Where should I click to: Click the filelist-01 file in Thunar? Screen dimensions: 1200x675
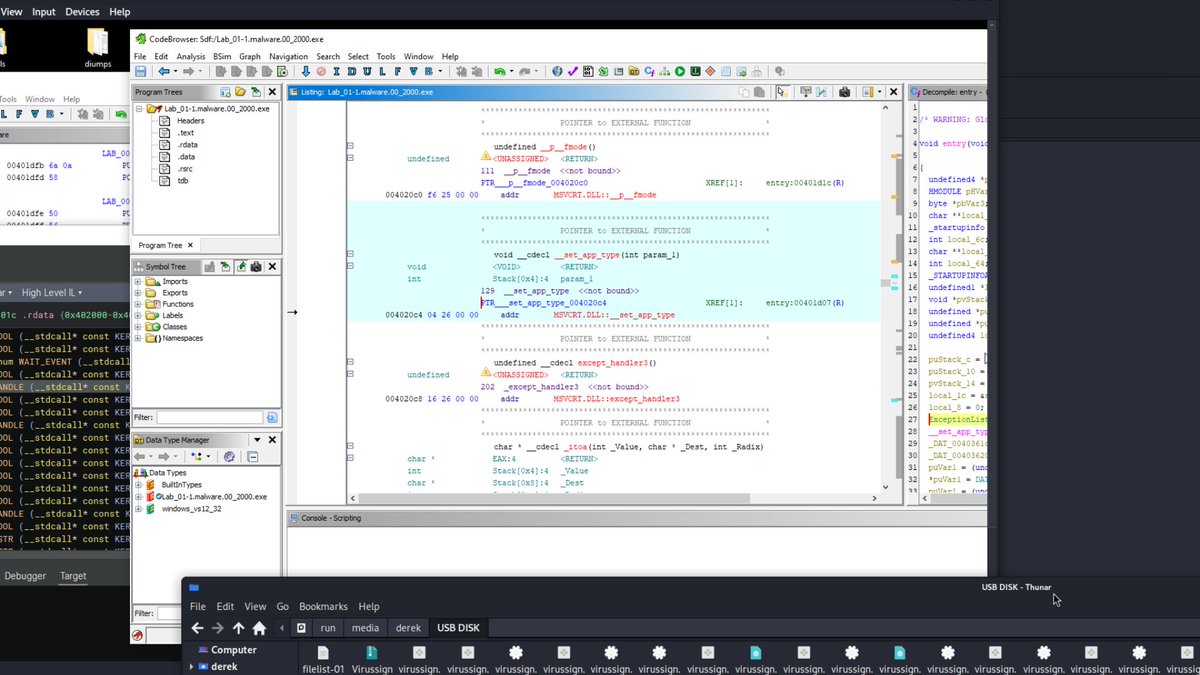point(323,660)
